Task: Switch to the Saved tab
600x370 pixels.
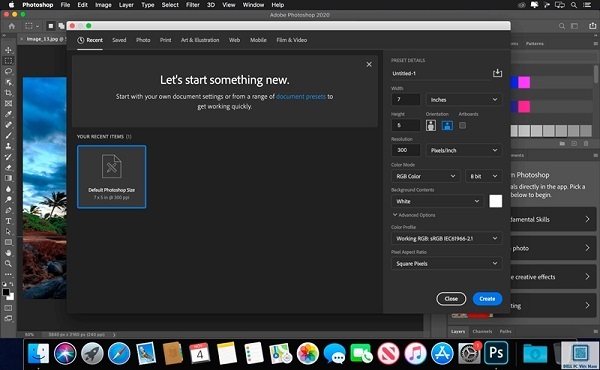Action: pyautogui.click(x=119, y=40)
